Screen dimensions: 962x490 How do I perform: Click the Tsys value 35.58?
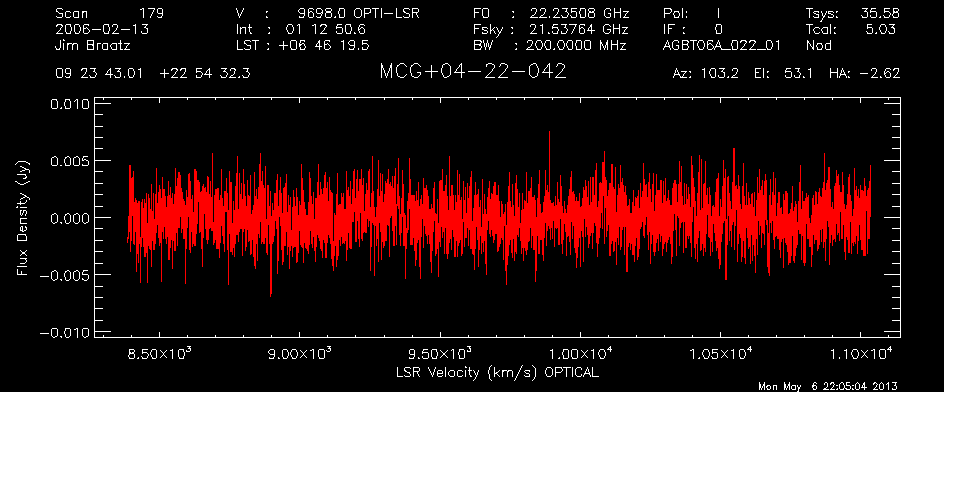pyautogui.click(x=880, y=13)
